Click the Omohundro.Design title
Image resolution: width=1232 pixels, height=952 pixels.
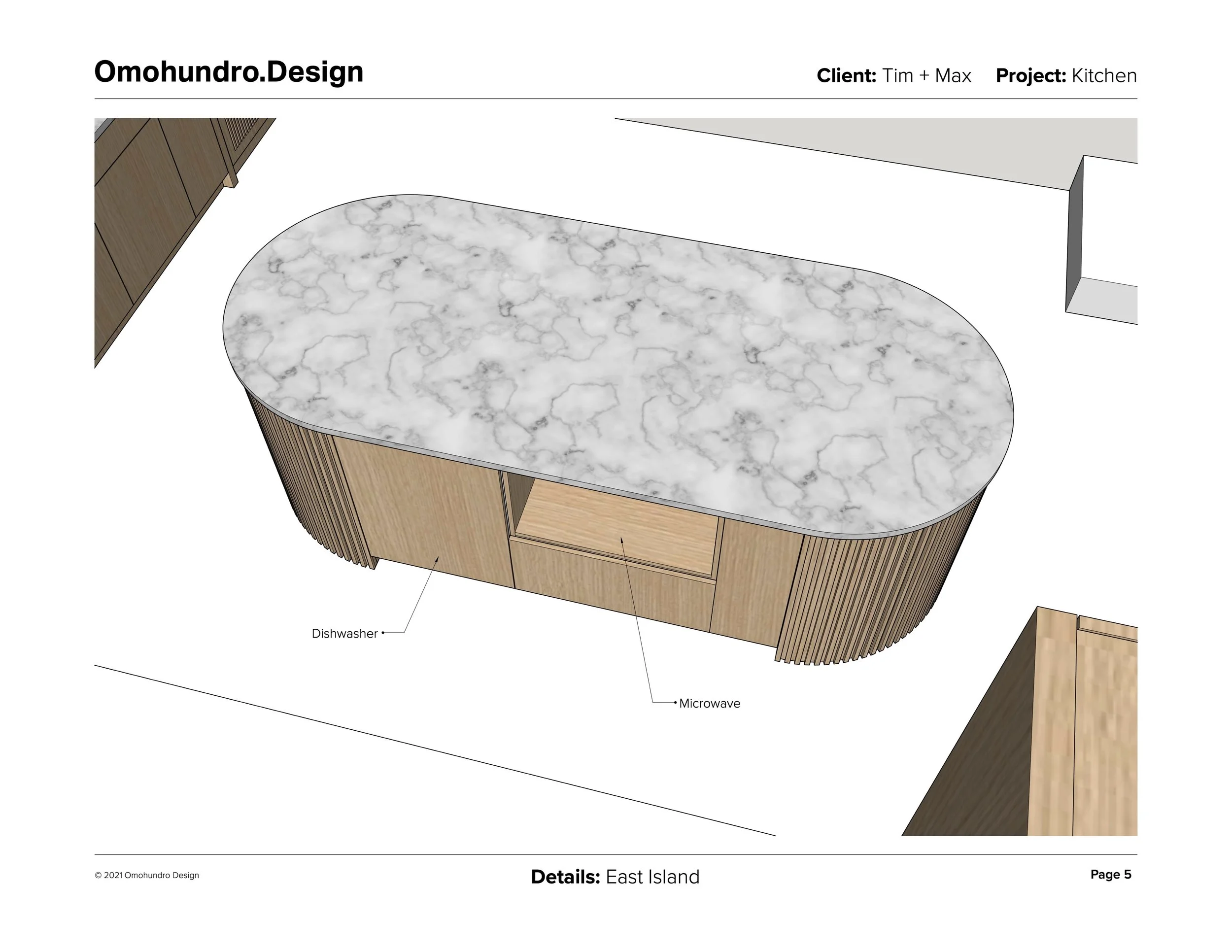tap(229, 72)
